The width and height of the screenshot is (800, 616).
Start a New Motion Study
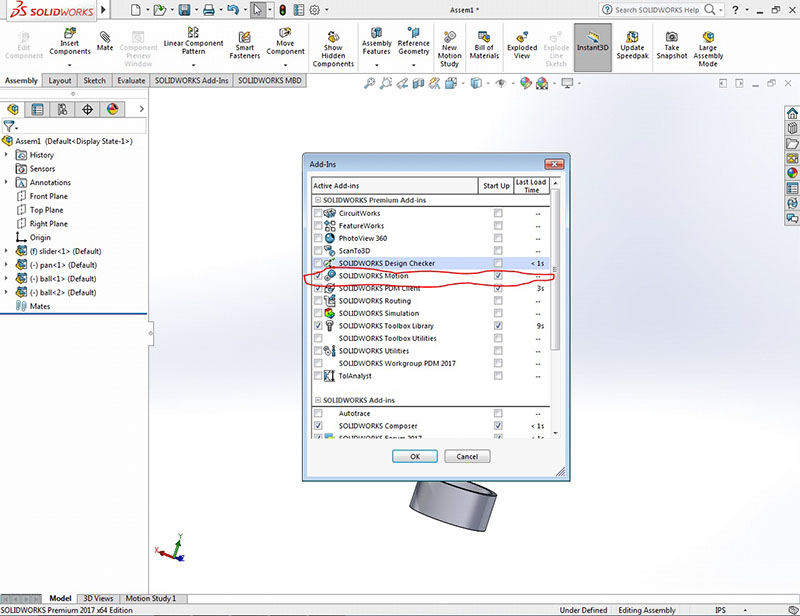click(449, 49)
